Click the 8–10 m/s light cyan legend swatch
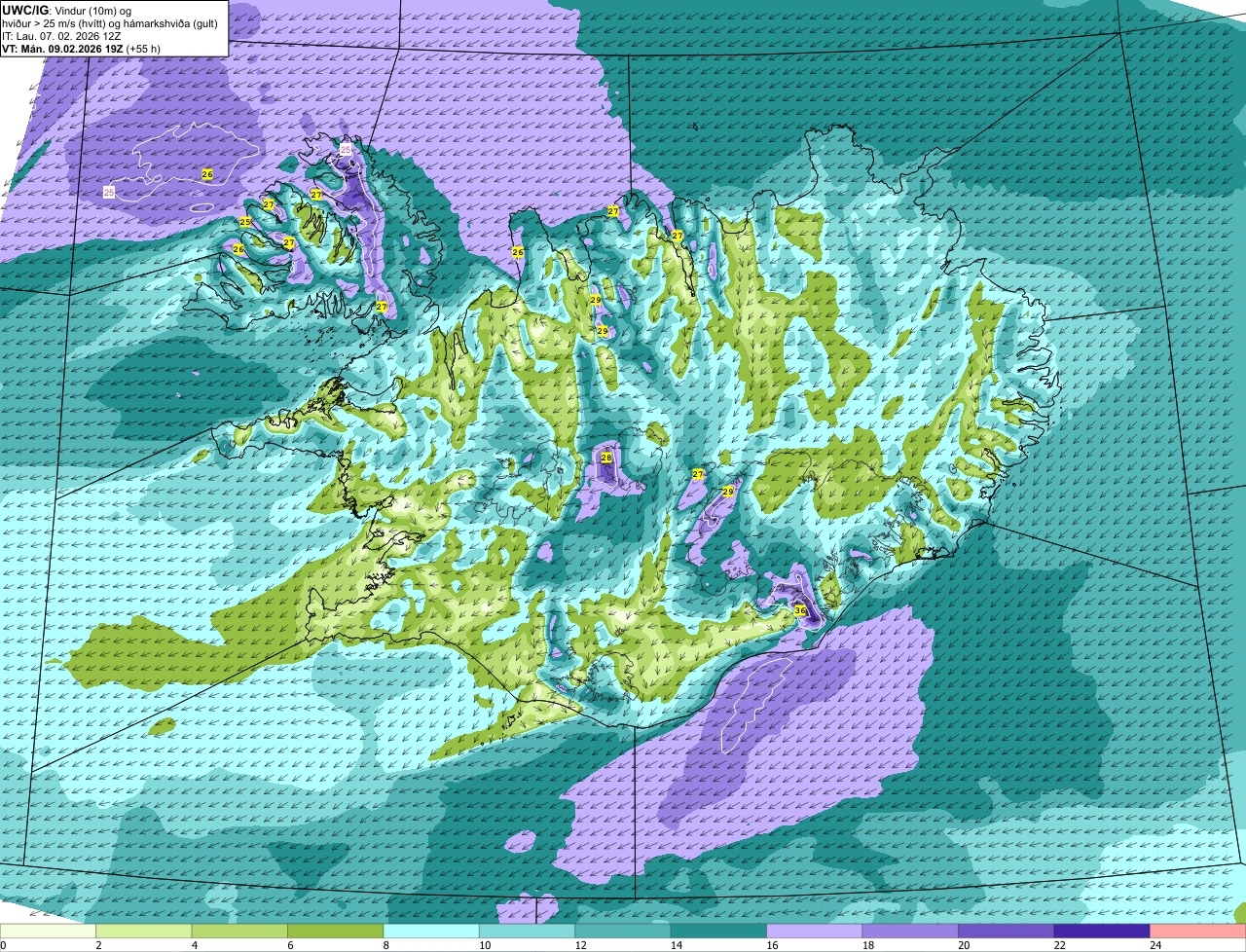Image resolution: width=1246 pixels, height=952 pixels. (432, 931)
